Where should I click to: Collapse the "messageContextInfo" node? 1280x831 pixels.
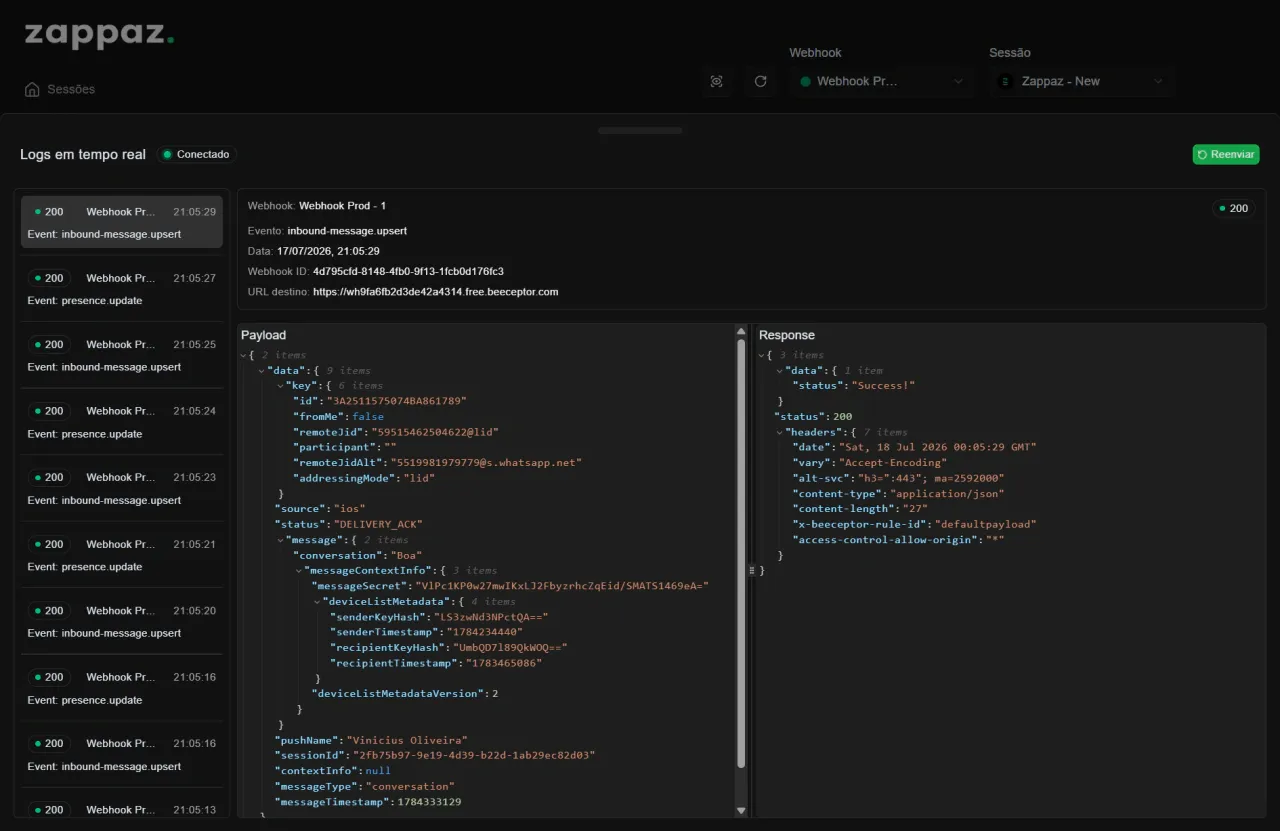point(298,570)
